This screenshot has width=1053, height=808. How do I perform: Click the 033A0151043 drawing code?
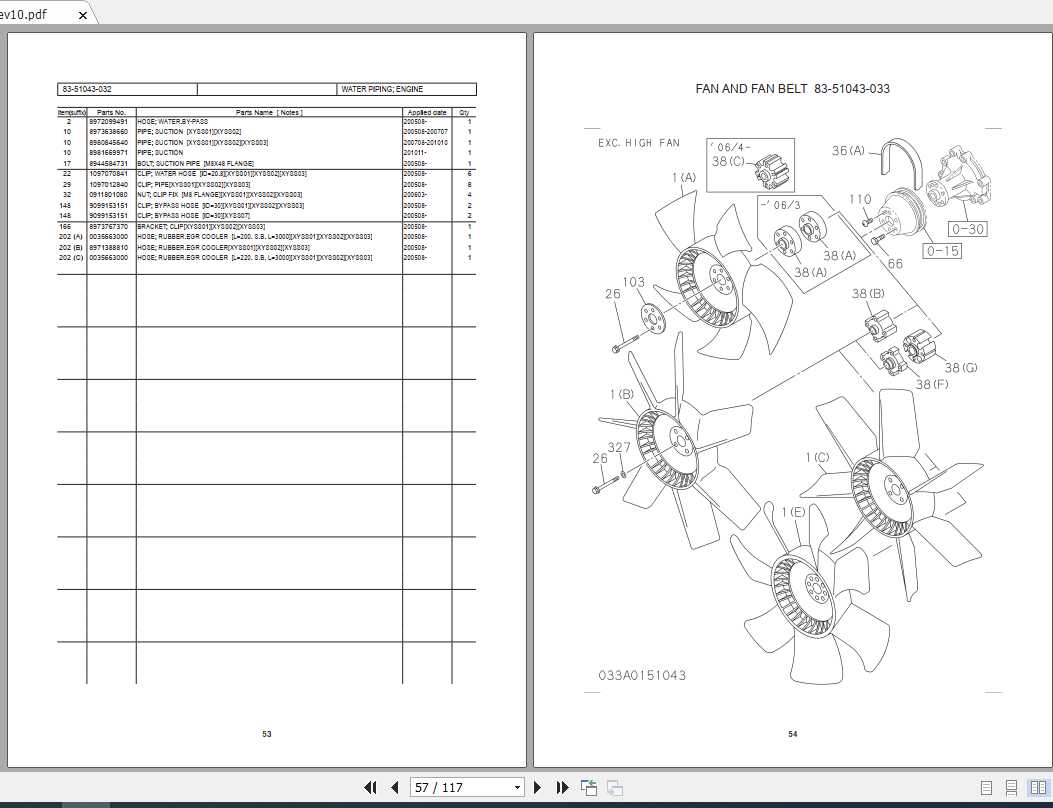point(642,675)
